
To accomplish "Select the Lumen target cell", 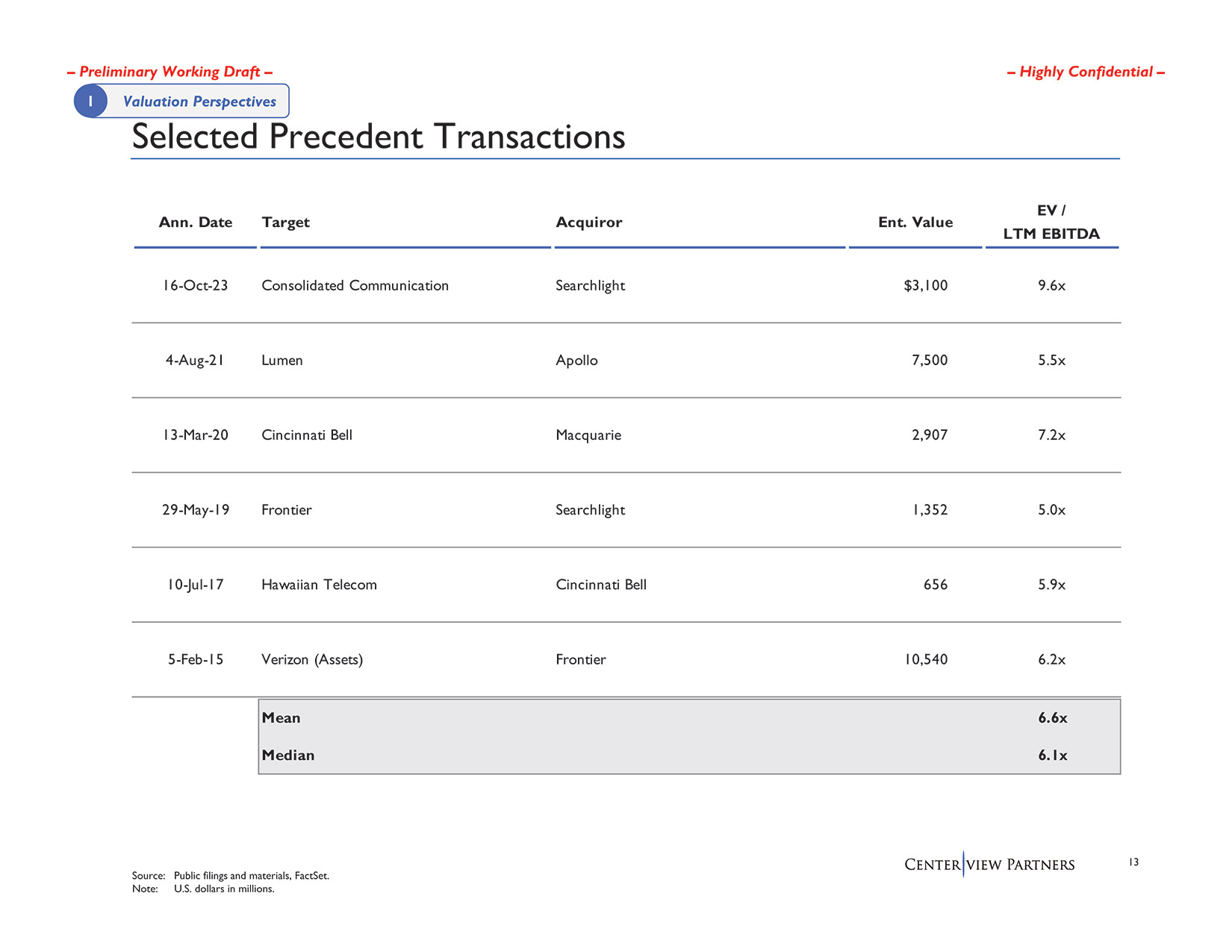I will coord(282,361).
